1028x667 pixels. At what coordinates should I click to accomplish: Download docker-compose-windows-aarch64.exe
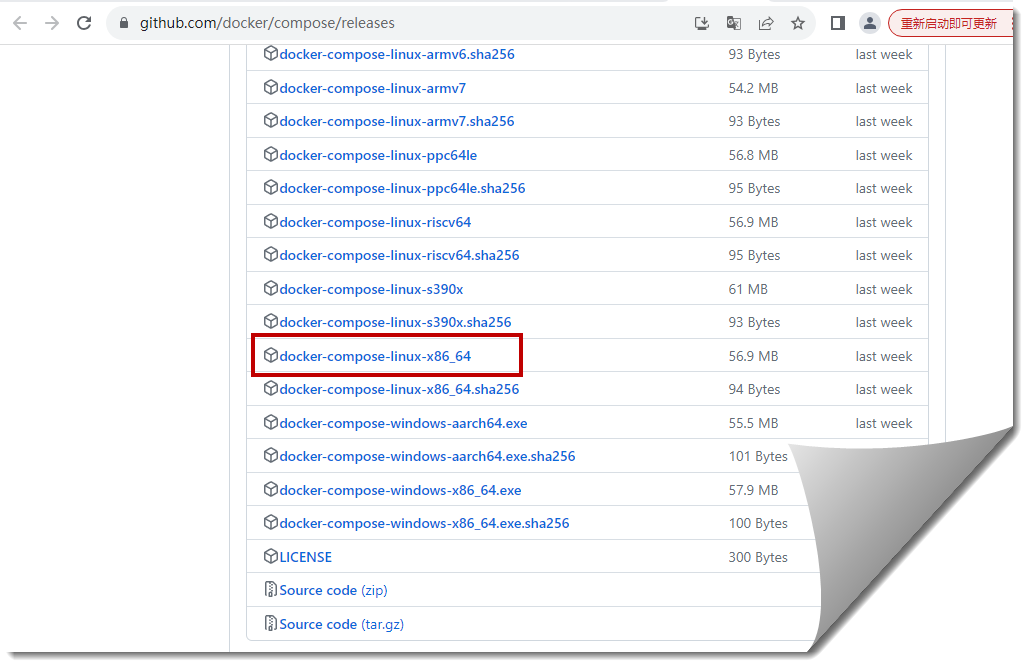coord(403,423)
